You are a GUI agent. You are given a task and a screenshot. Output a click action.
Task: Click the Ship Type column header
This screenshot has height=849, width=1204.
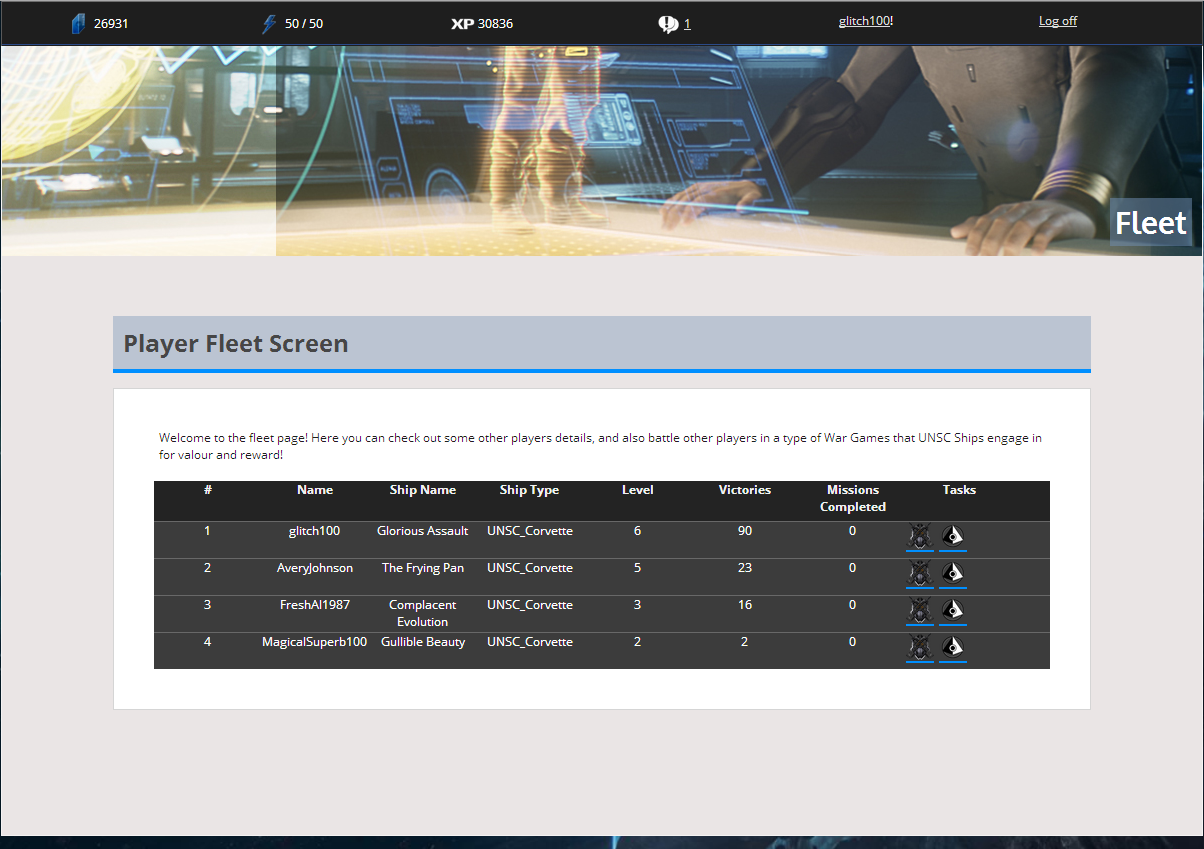[x=530, y=490]
